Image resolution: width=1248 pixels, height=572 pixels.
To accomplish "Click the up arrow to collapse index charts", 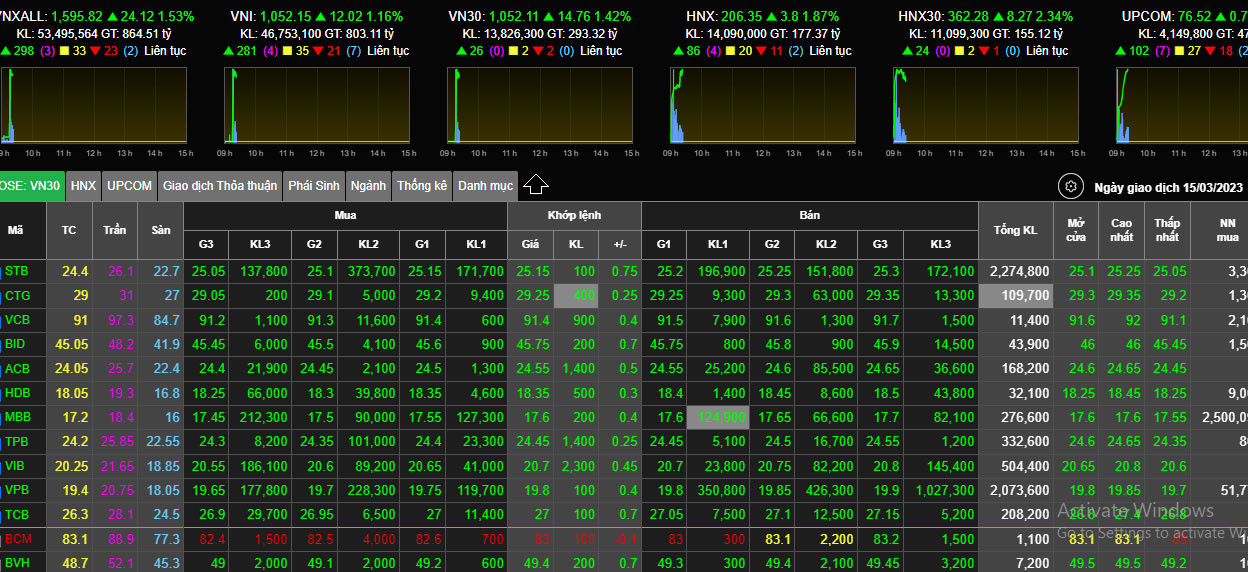I will click(536, 185).
